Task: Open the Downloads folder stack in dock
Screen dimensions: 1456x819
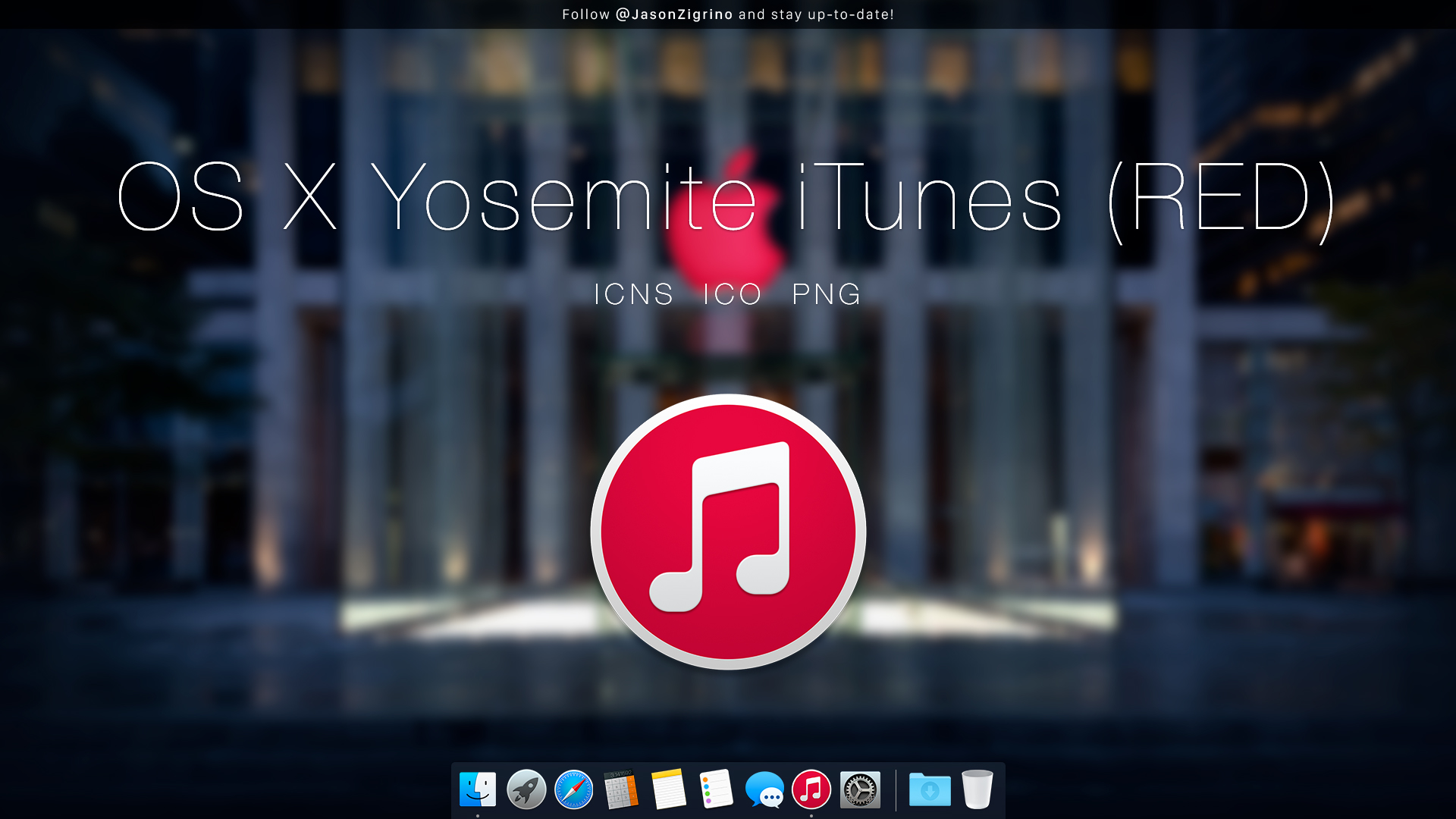Action: click(930, 790)
